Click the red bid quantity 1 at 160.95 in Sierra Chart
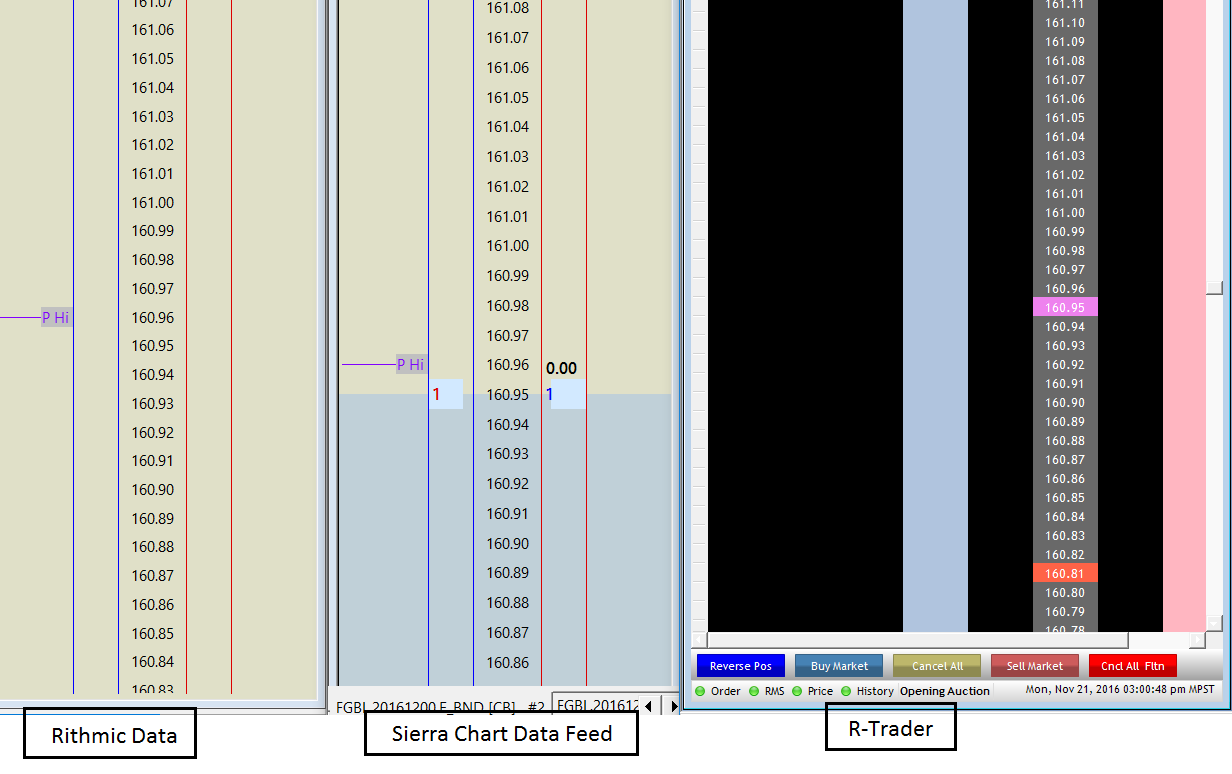The width and height of the screenshot is (1232, 774). (436, 395)
